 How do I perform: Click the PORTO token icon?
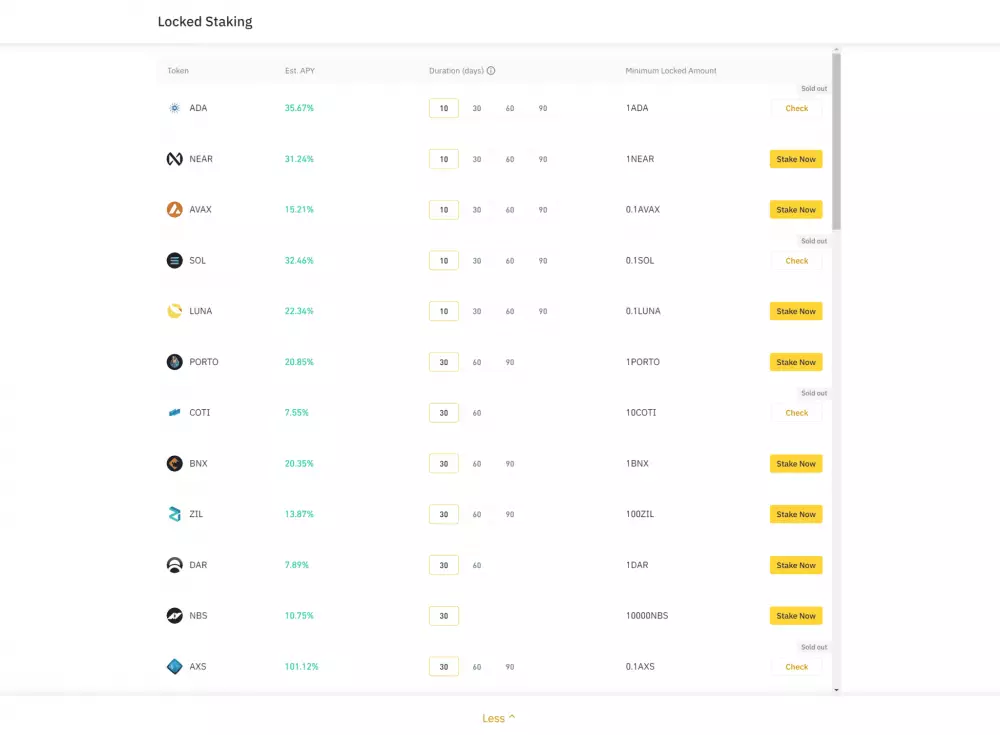click(x=172, y=361)
